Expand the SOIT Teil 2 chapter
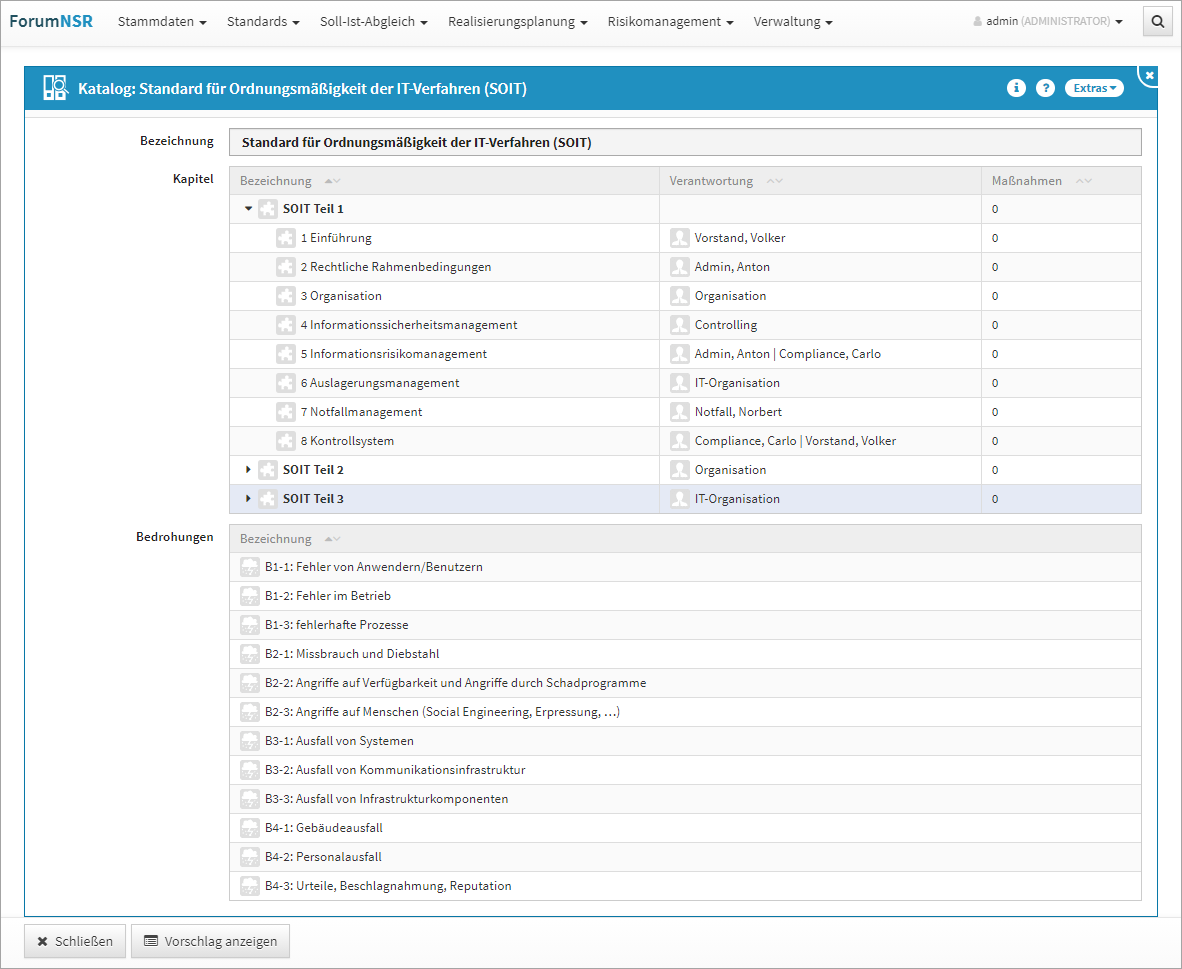The width and height of the screenshot is (1182, 969). click(249, 470)
